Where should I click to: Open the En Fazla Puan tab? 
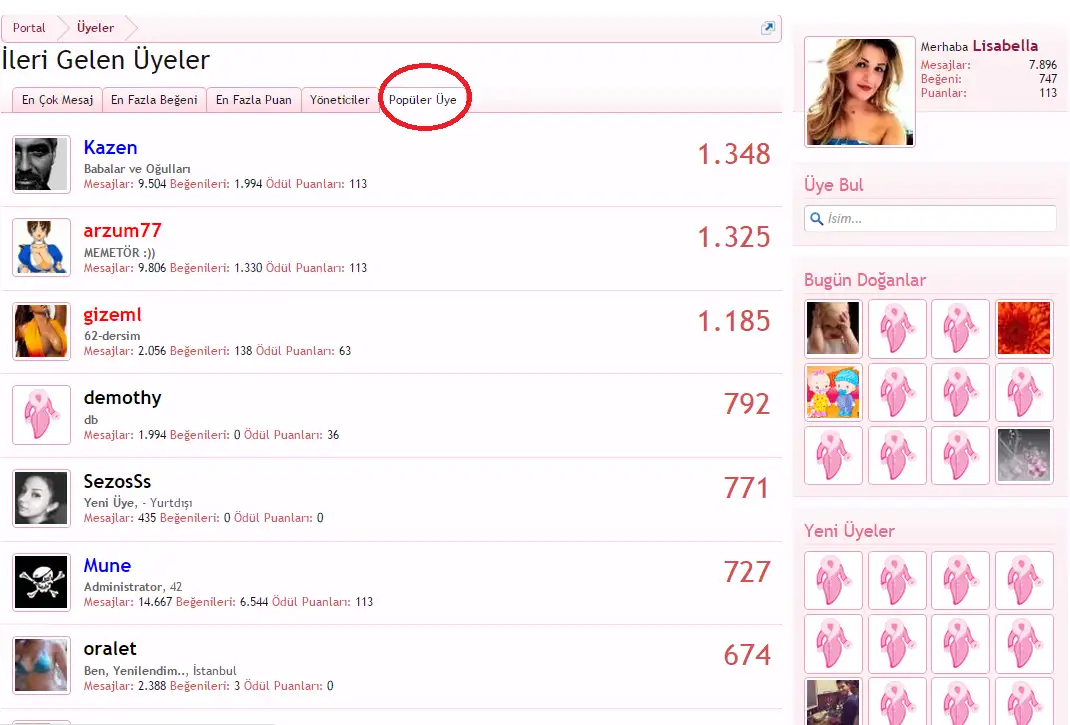[x=254, y=100]
